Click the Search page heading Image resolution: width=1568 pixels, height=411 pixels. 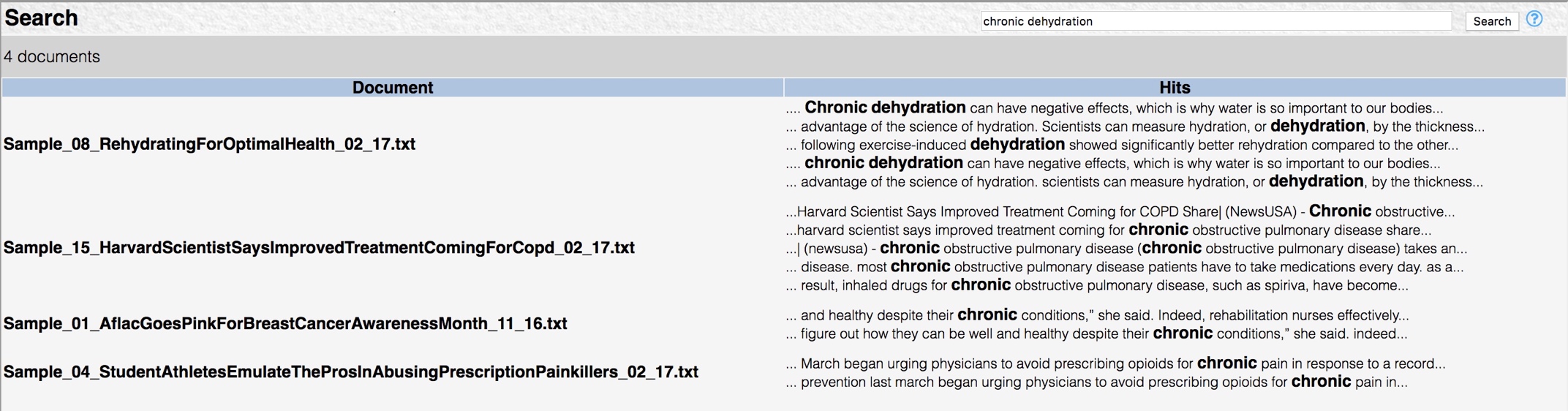point(41,18)
